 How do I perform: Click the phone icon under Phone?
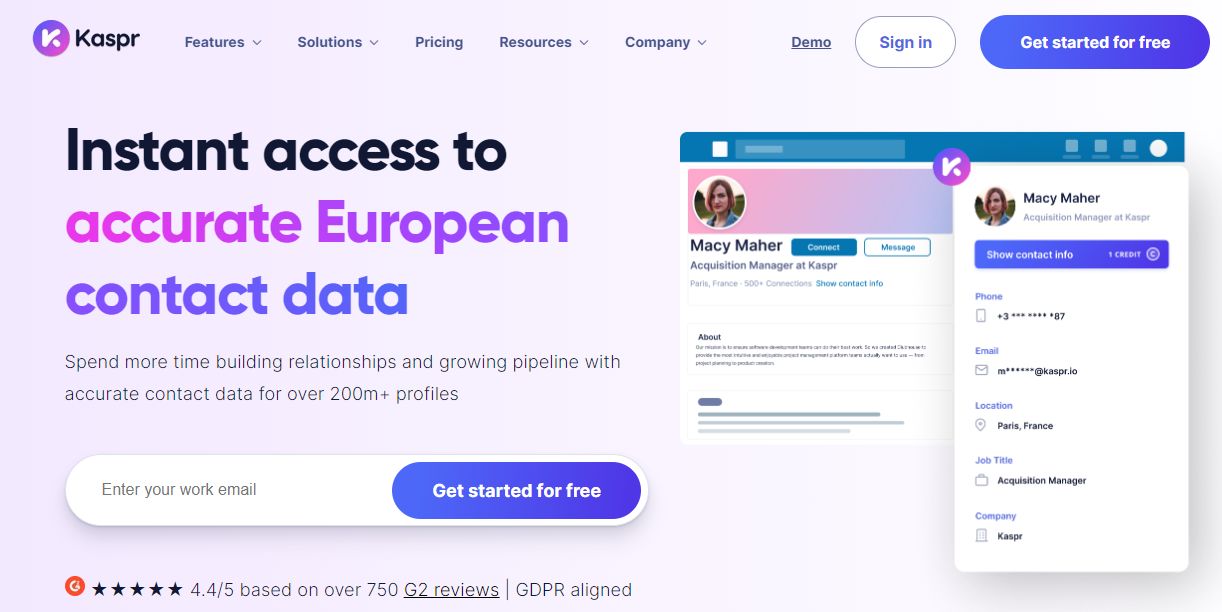(x=981, y=316)
